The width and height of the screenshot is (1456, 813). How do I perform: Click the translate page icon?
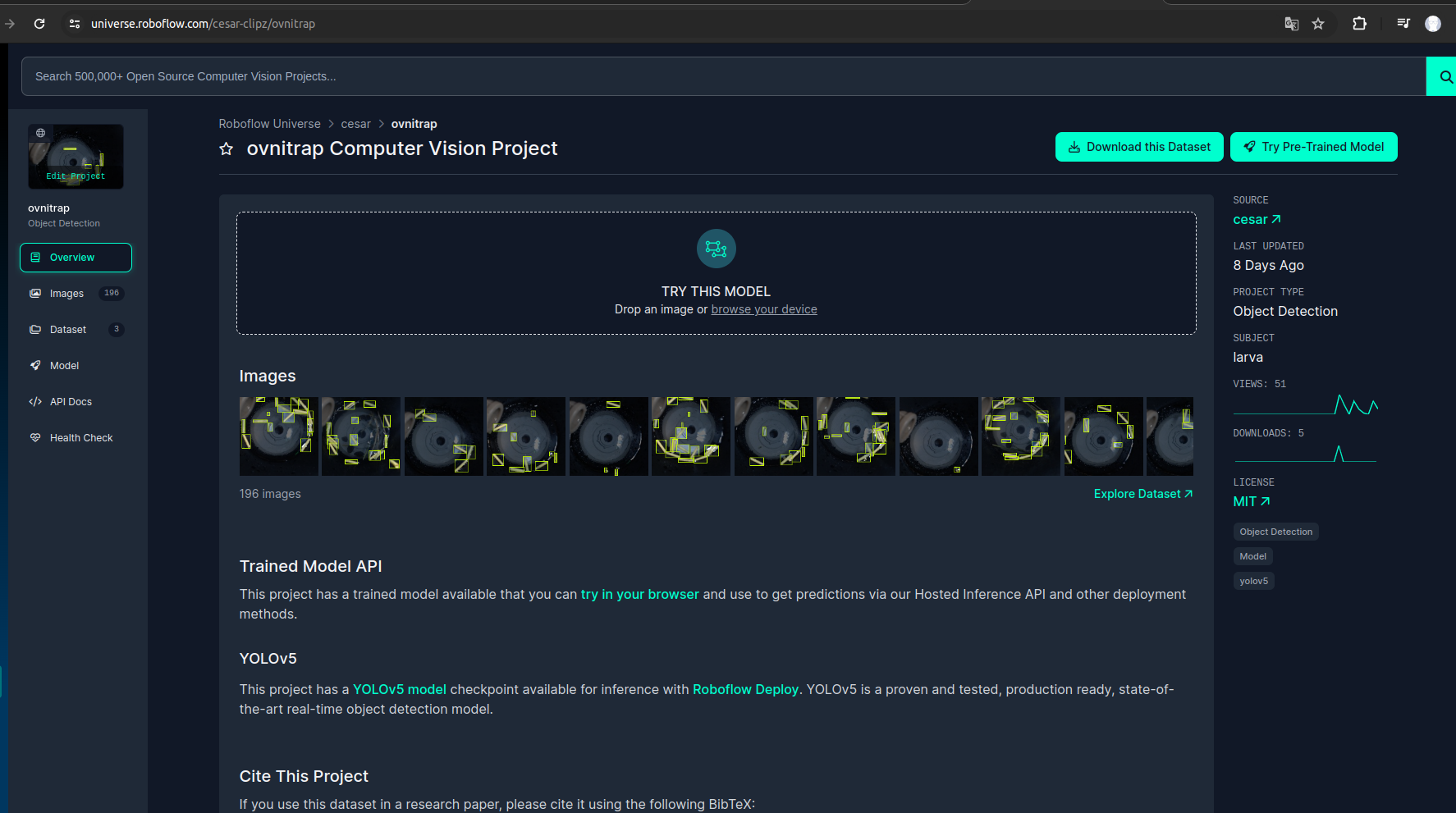[x=1291, y=24]
